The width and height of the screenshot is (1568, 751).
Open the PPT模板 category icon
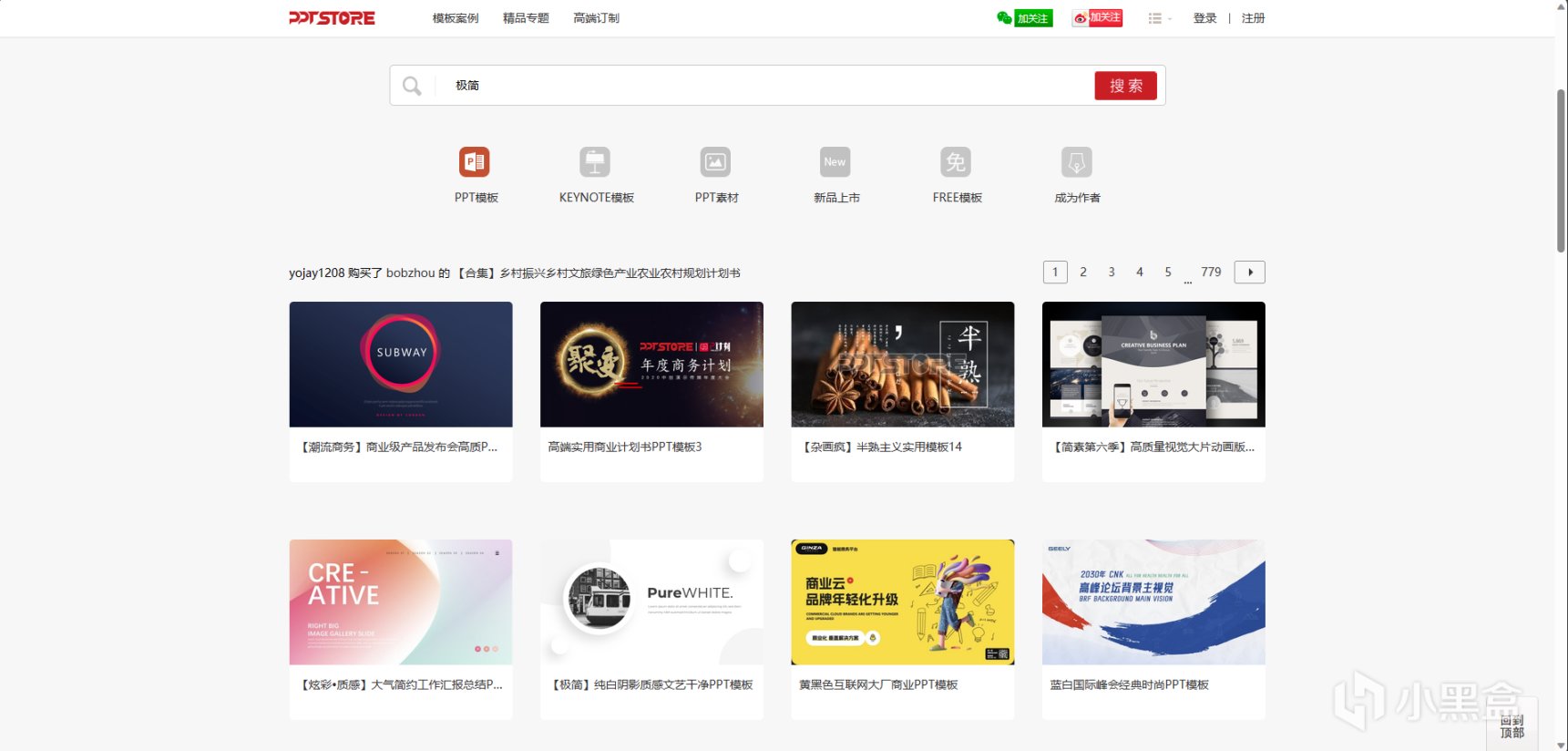click(475, 162)
